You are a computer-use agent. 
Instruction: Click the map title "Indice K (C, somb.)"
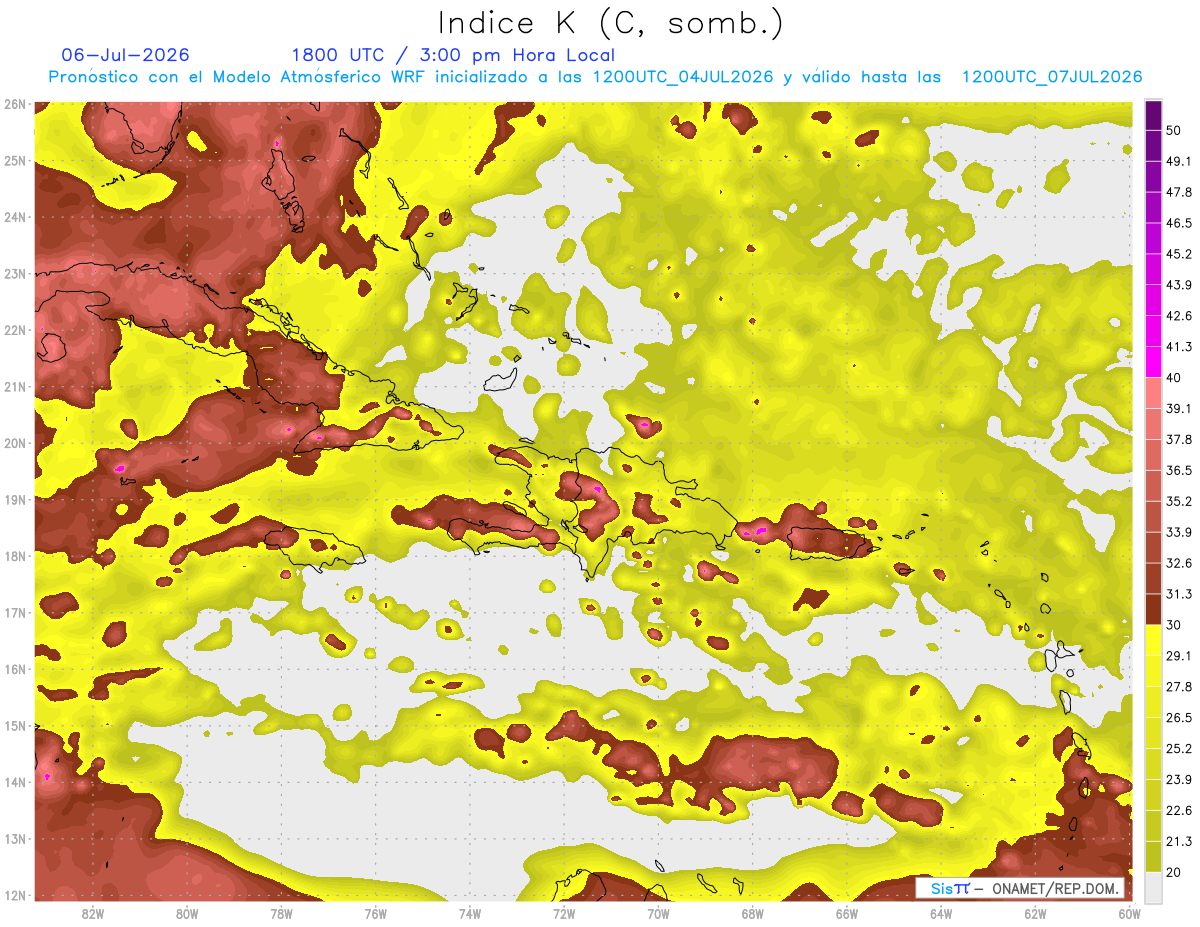click(610, 23)
